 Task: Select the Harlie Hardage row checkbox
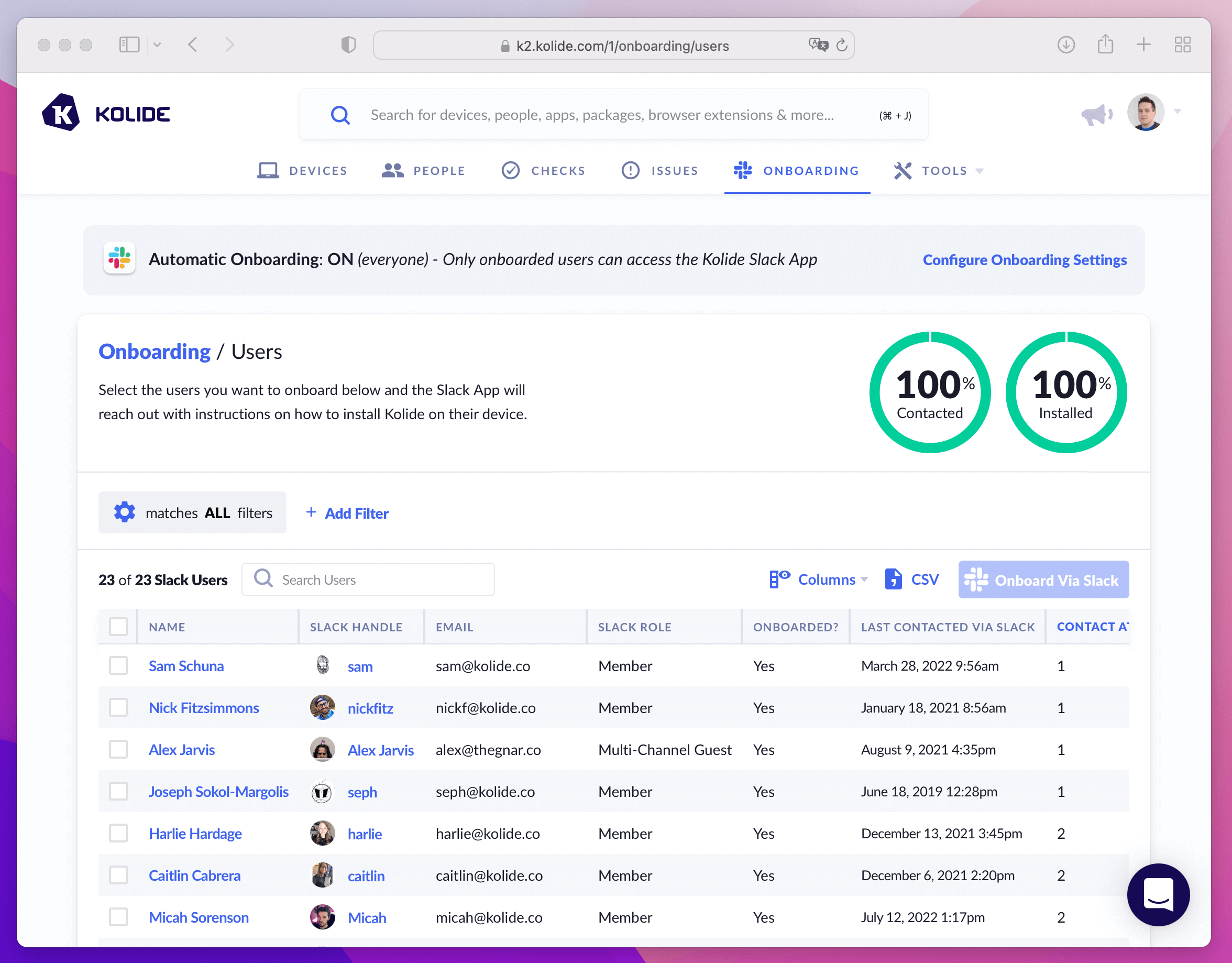[118, 833]
